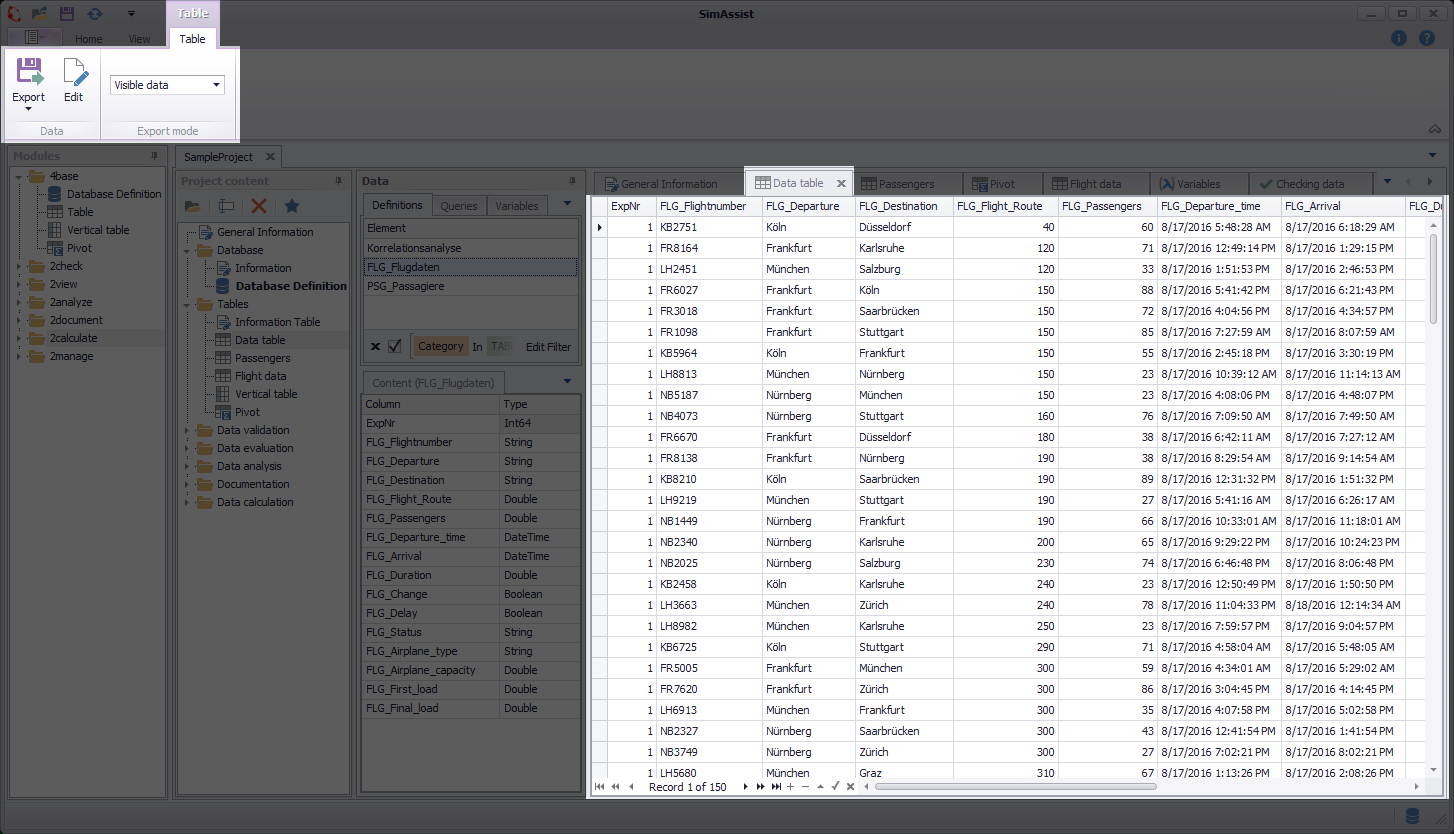Open the Passengers data tab
The image size is (1454, 834).
pos(905,183)
